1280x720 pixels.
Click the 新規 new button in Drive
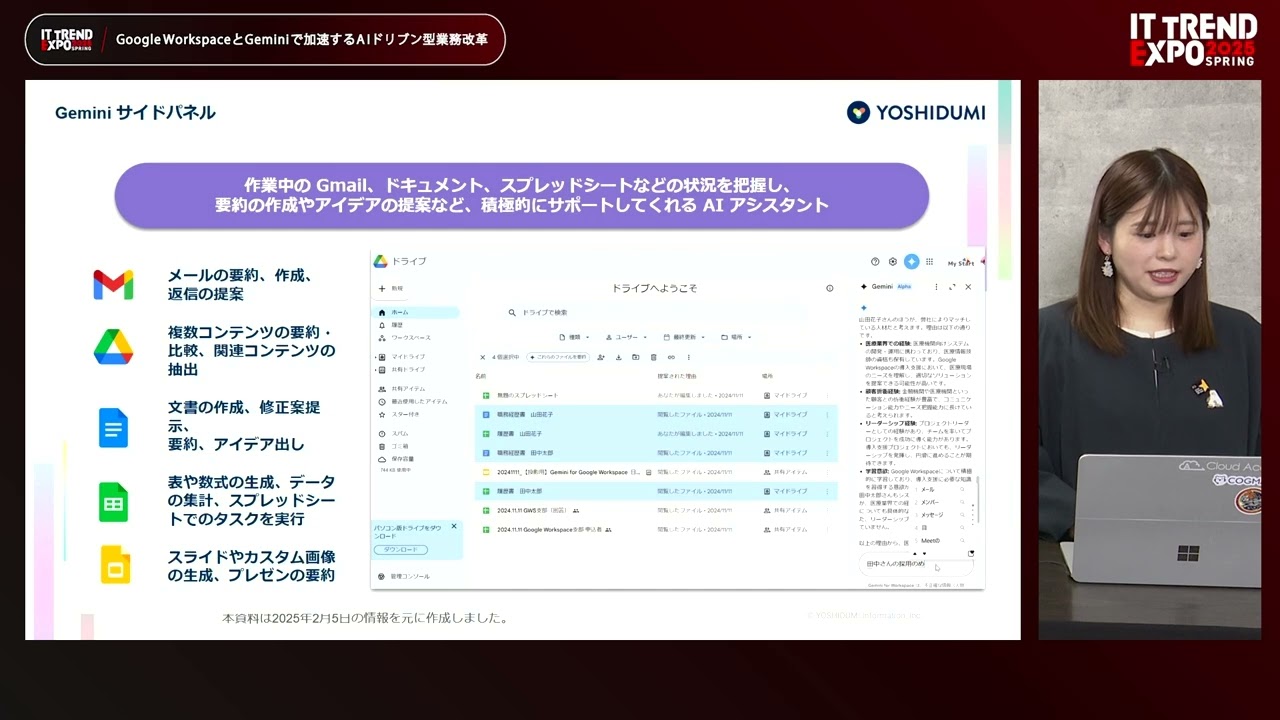click(x=391, y=288)
